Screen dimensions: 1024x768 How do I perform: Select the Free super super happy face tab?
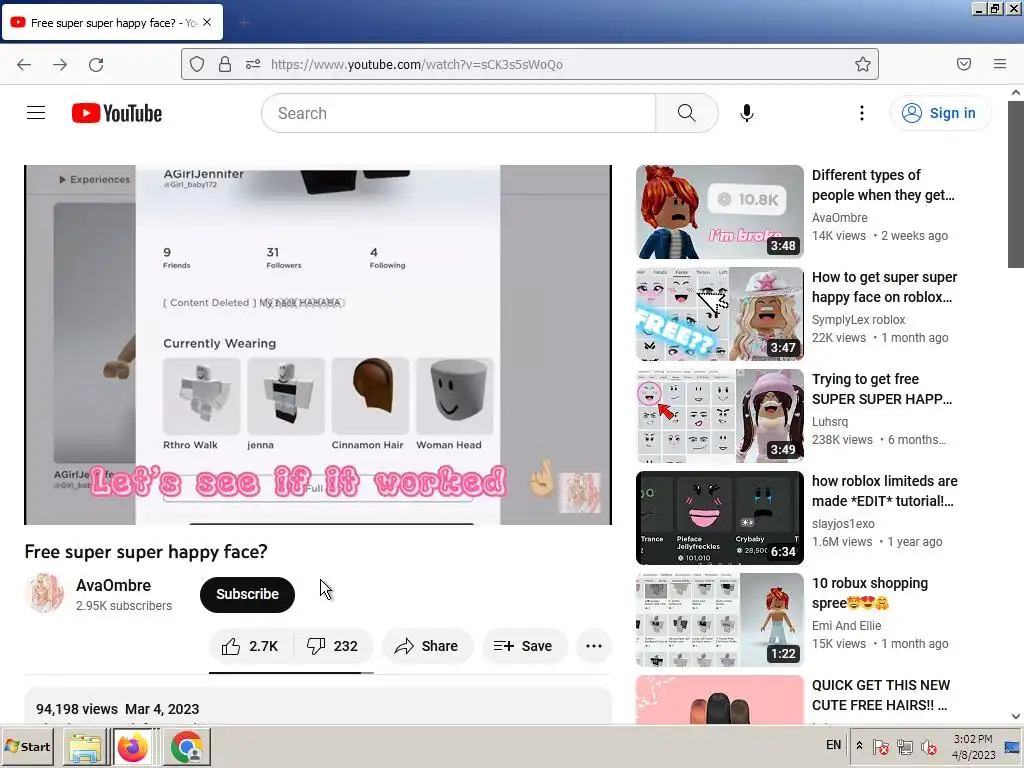(112, 23)
